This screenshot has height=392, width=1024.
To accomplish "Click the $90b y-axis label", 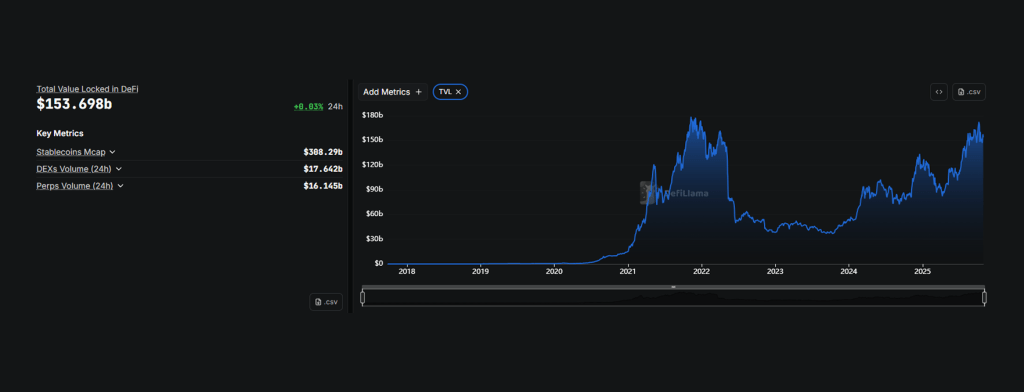I will point(374,189).
